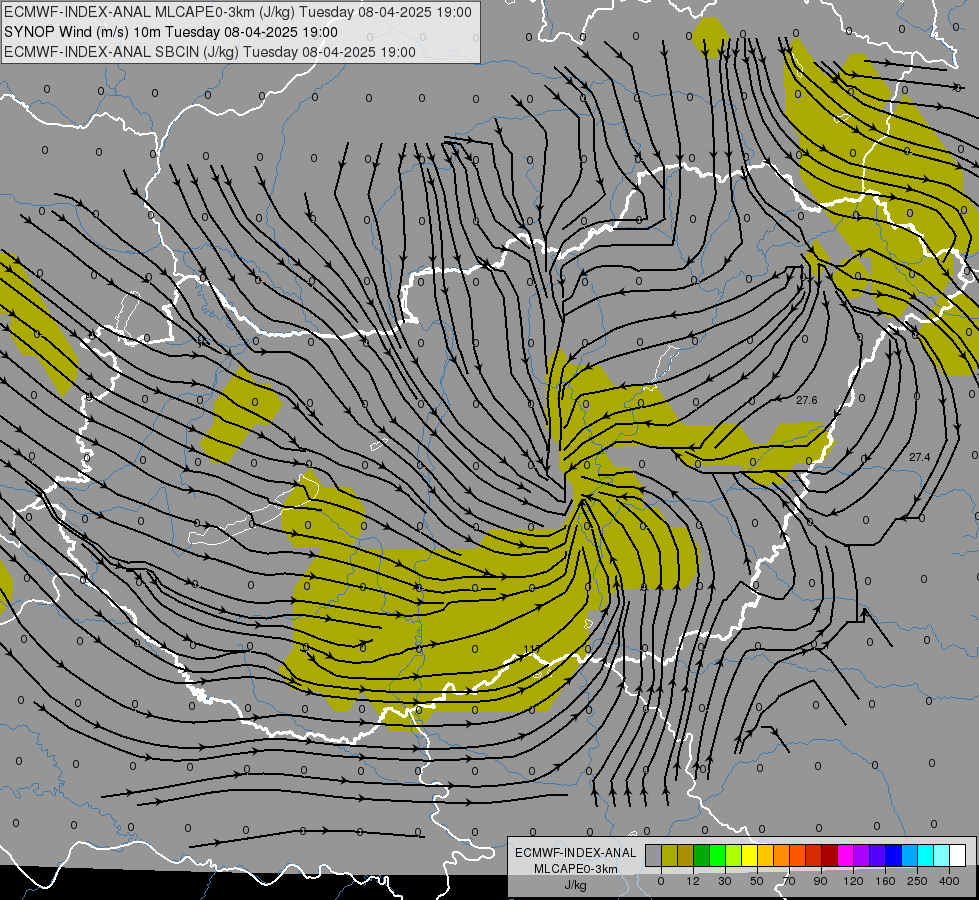Select the legend tick label 120
Screen dimensions: 979x900
(x=854, y=881)
